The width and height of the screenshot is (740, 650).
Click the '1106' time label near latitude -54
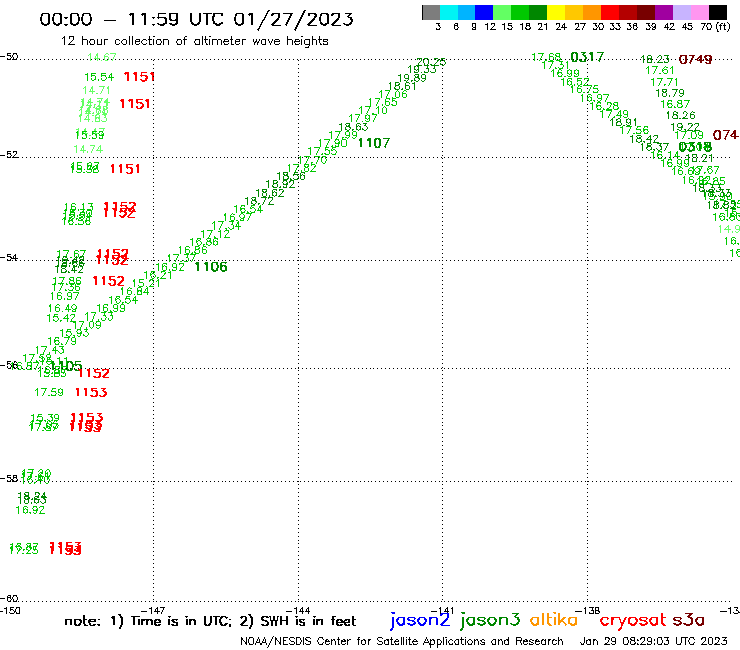click(211, 267)
